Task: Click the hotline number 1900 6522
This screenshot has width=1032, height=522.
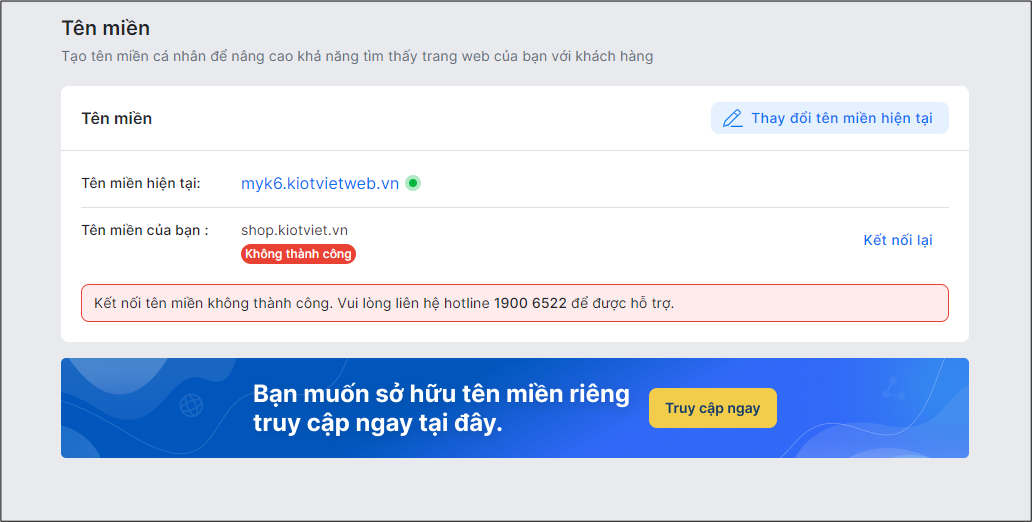Action: pos(530,303)
